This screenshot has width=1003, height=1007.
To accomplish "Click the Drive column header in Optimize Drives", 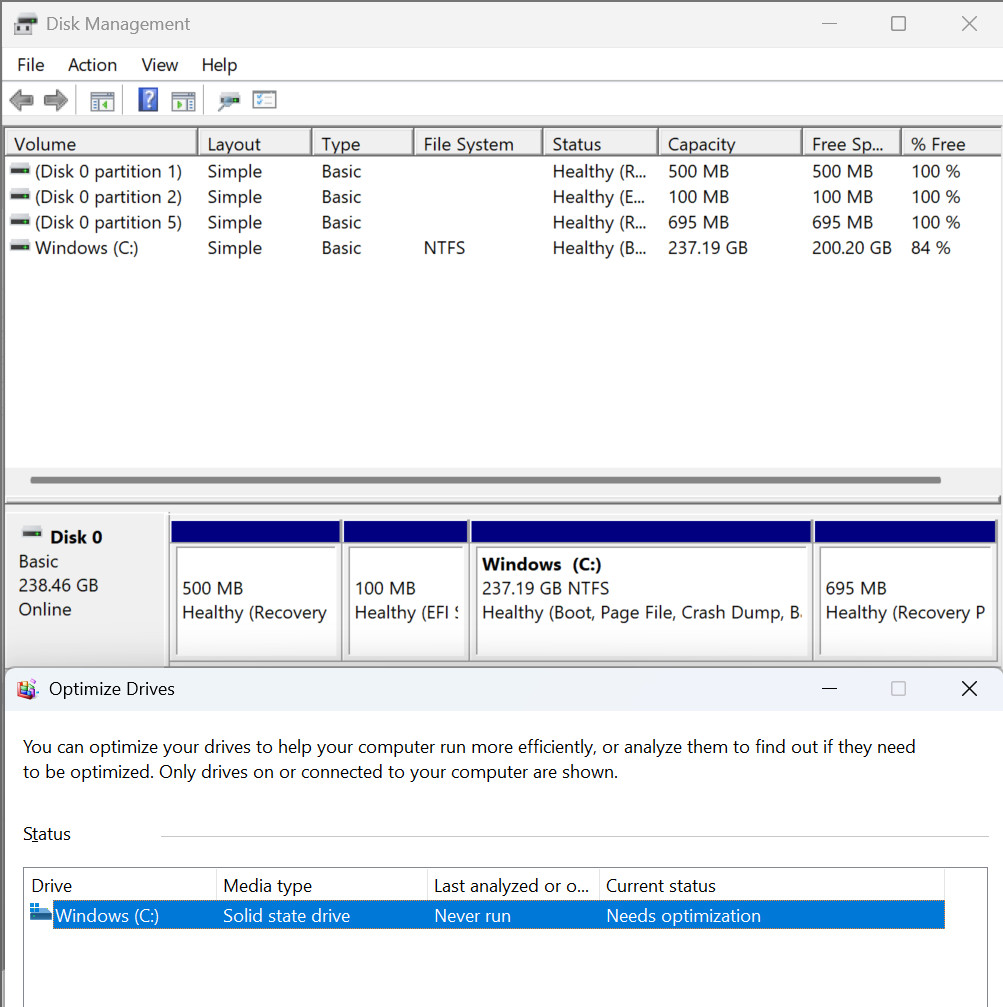I will (x=120, y=886).
